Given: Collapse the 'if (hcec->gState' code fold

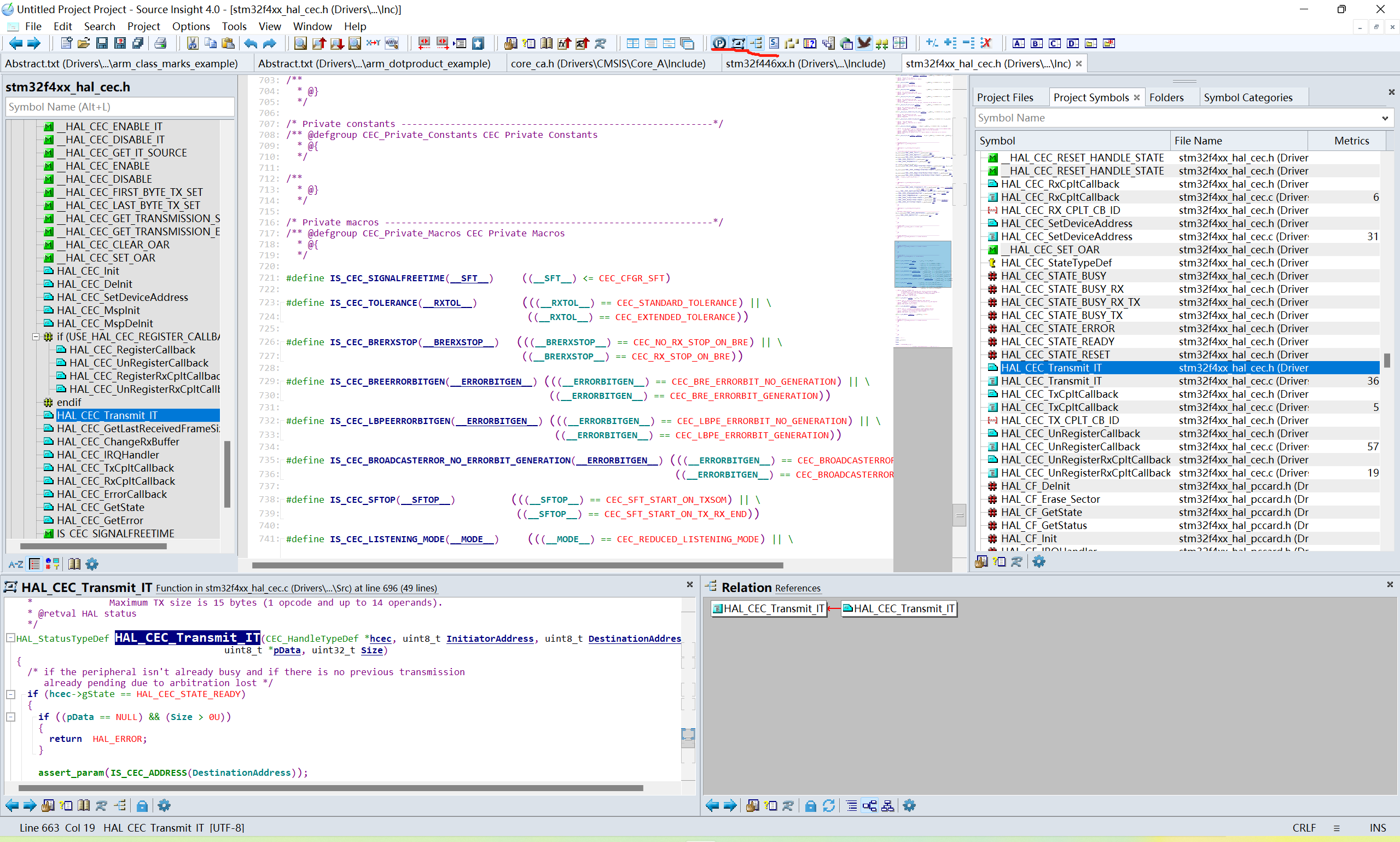Looking at the screenshot, I should pyautogui.click(x=10, y=694).
